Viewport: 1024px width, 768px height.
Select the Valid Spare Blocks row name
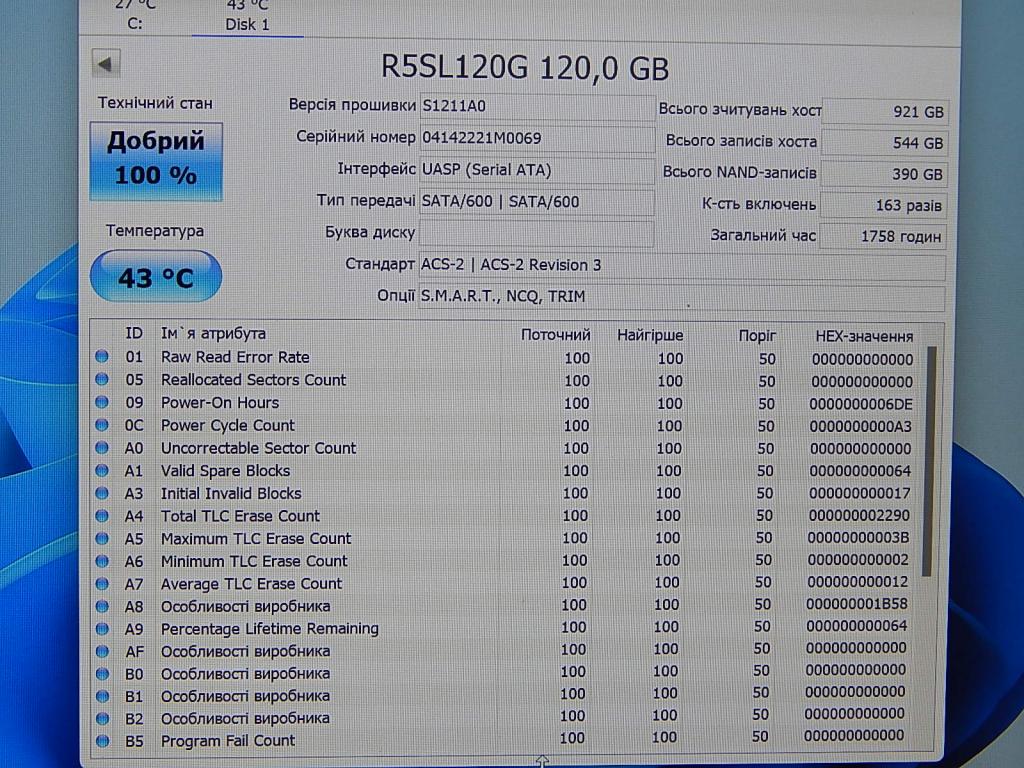(x=225, y=471)
